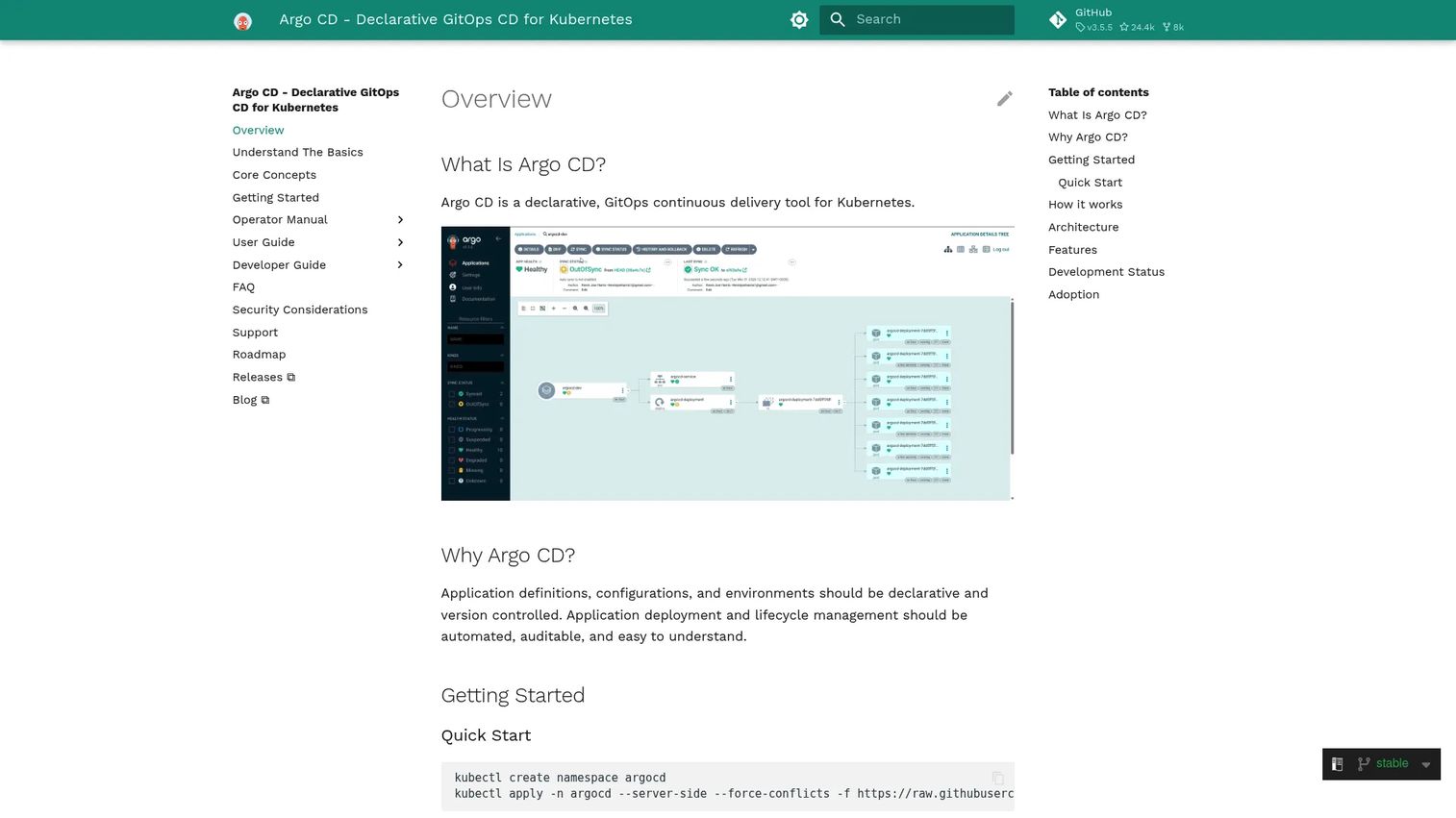Viewport: 1456px width, 818px height.
Task: Jump to the Adoption section
Action: pos(1073,295)
